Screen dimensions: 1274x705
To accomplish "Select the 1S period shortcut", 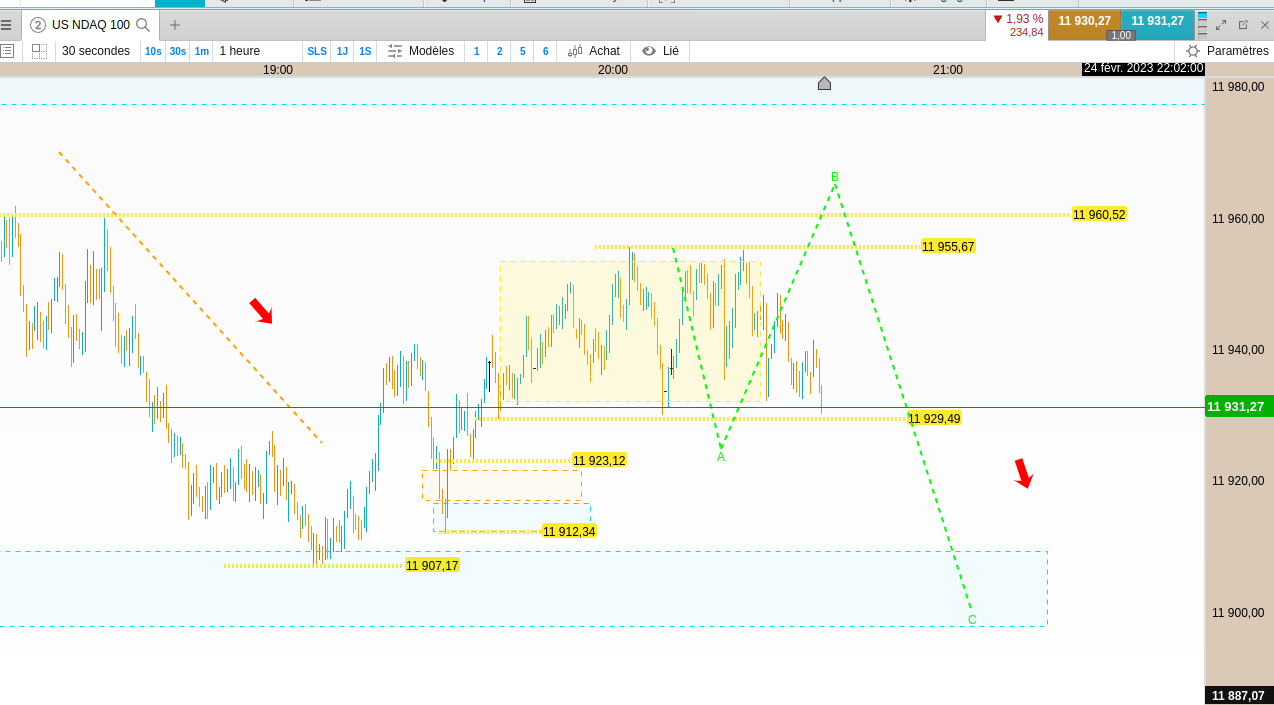I will click(365, 51).
